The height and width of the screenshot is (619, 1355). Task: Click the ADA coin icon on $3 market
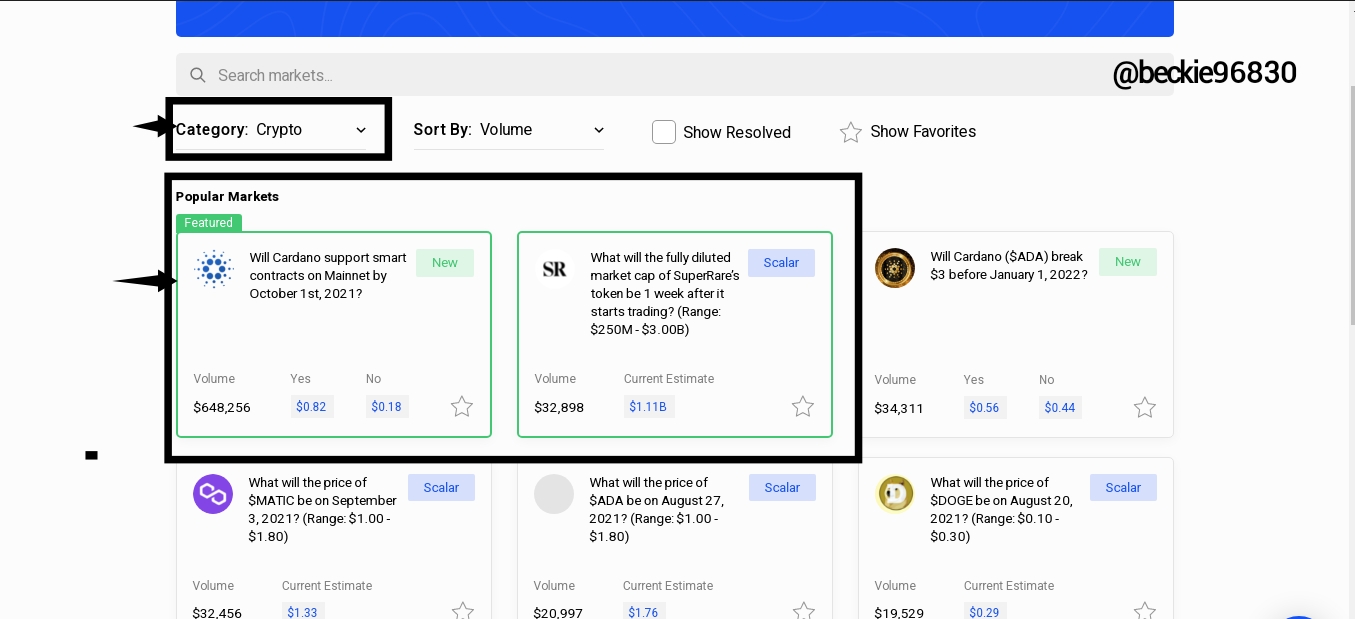click(895, 268)
